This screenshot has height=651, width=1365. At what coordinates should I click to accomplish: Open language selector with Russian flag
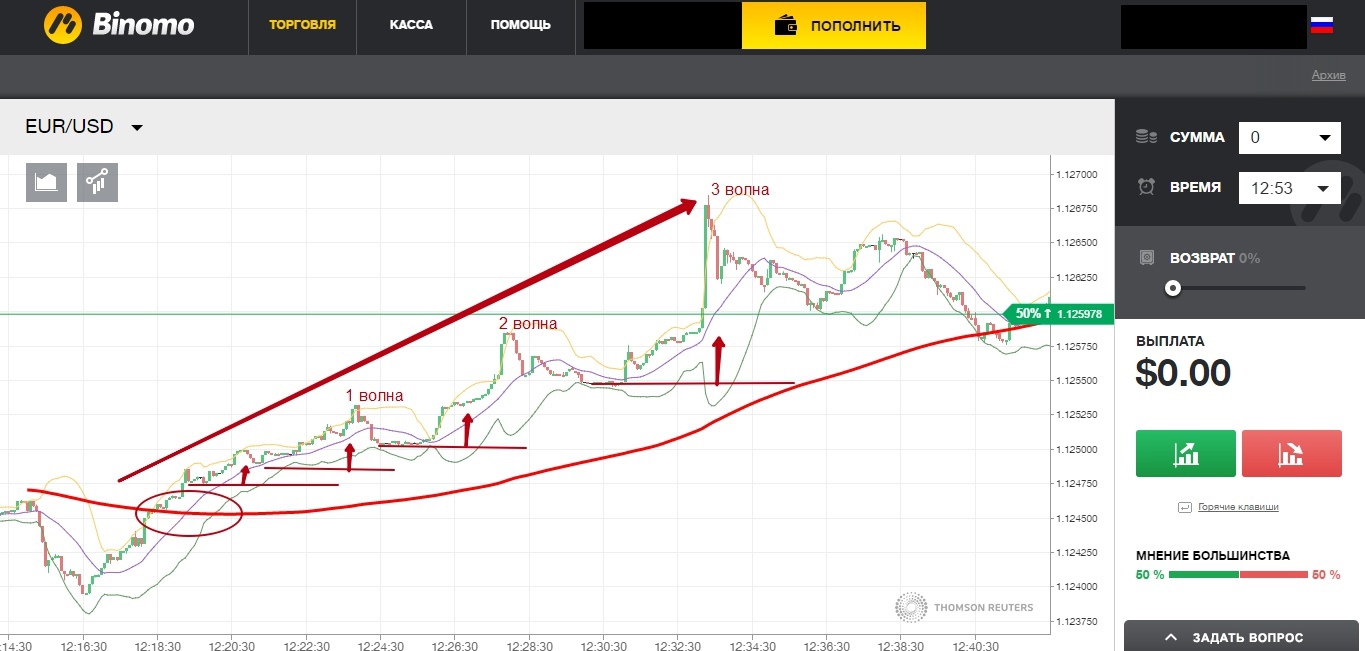(x=1322, y=25)
